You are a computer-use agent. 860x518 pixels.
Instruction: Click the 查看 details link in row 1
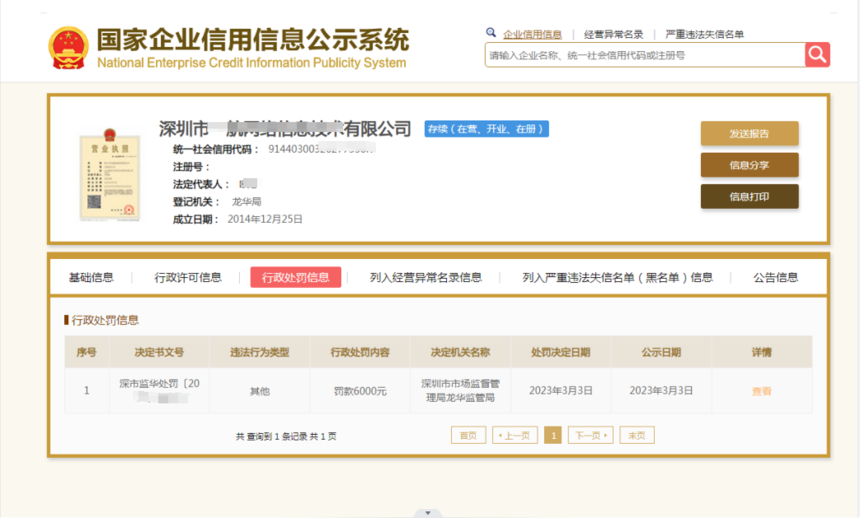point(761,391)
